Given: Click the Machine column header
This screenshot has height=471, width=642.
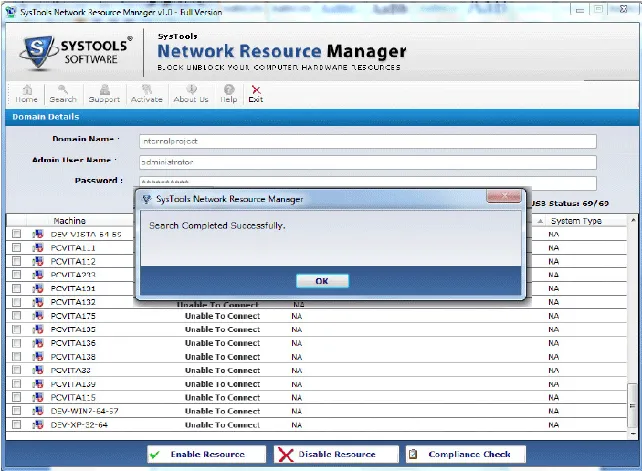Looking at the screenshot, I should tap(70, 221).
